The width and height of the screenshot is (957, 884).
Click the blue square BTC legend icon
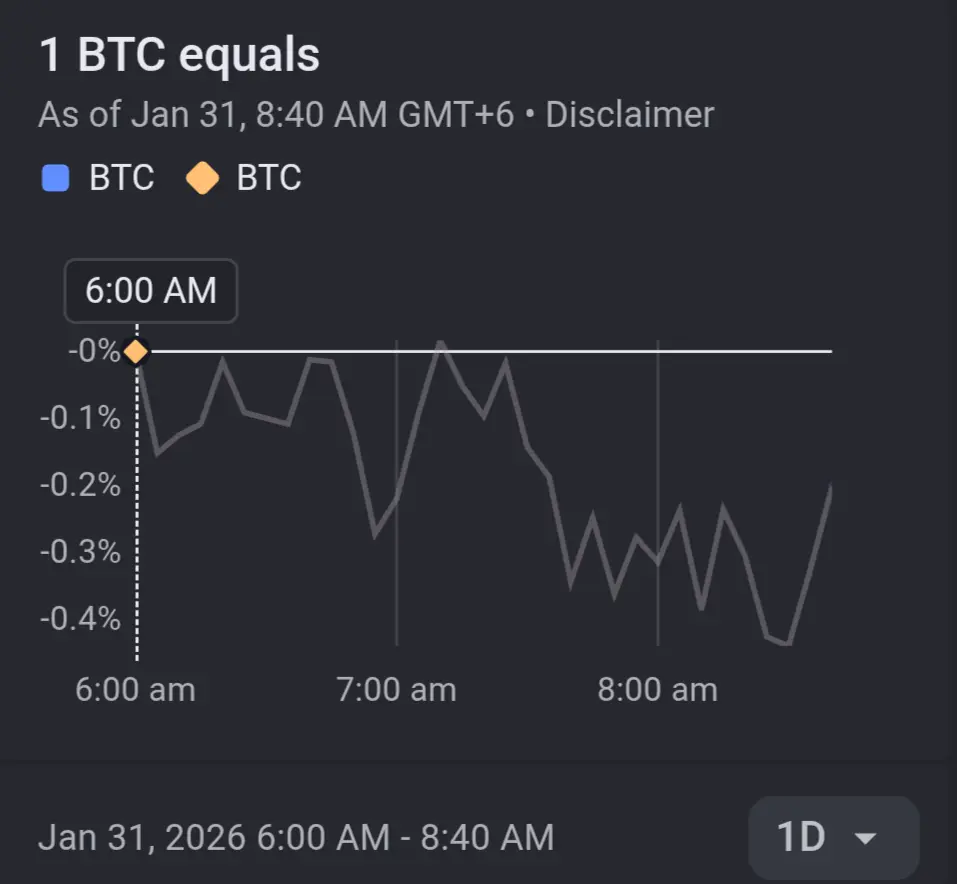[x=55, y=179]
